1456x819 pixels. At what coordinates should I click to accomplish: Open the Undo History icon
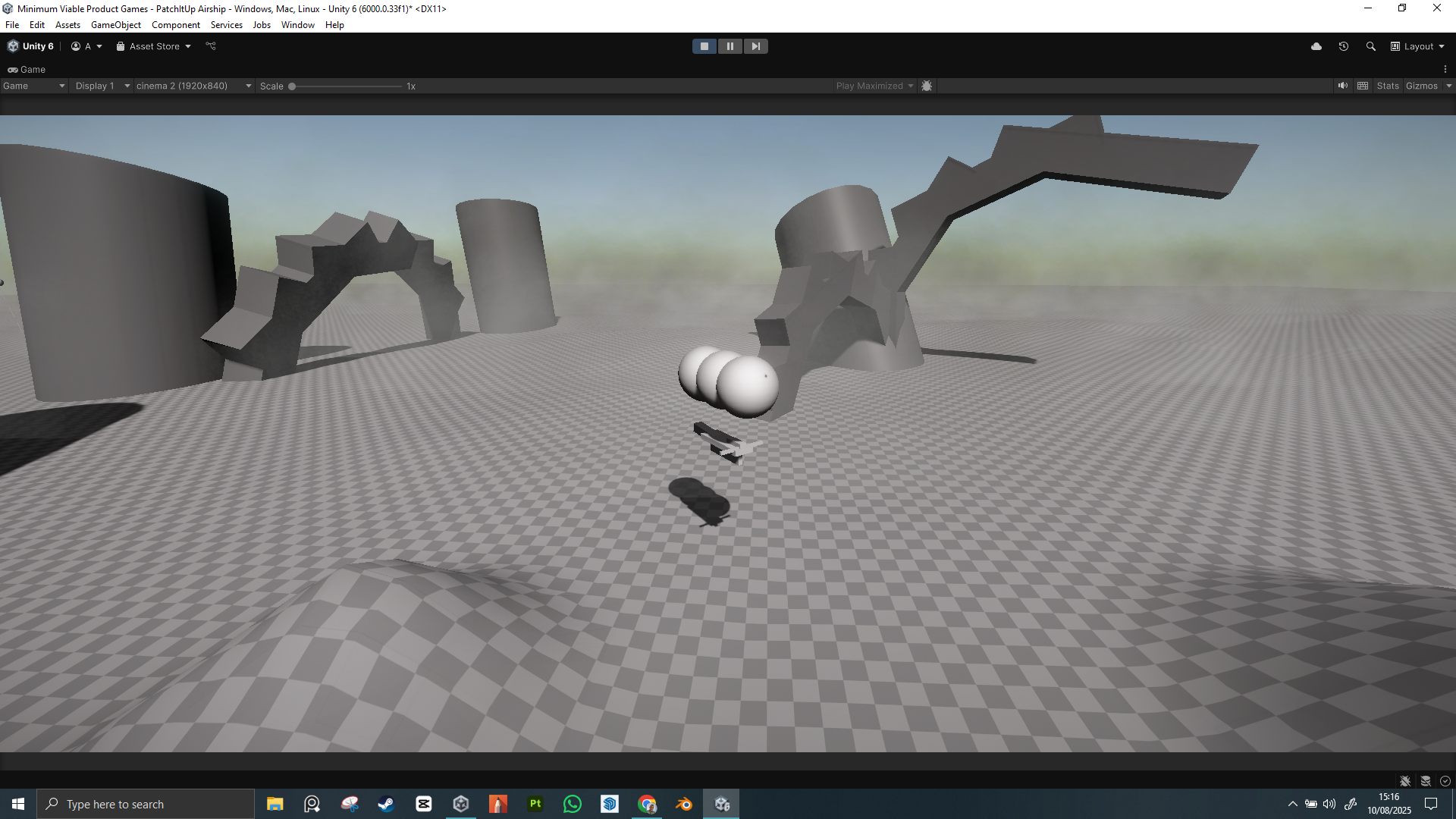(x=1344, y=46)
